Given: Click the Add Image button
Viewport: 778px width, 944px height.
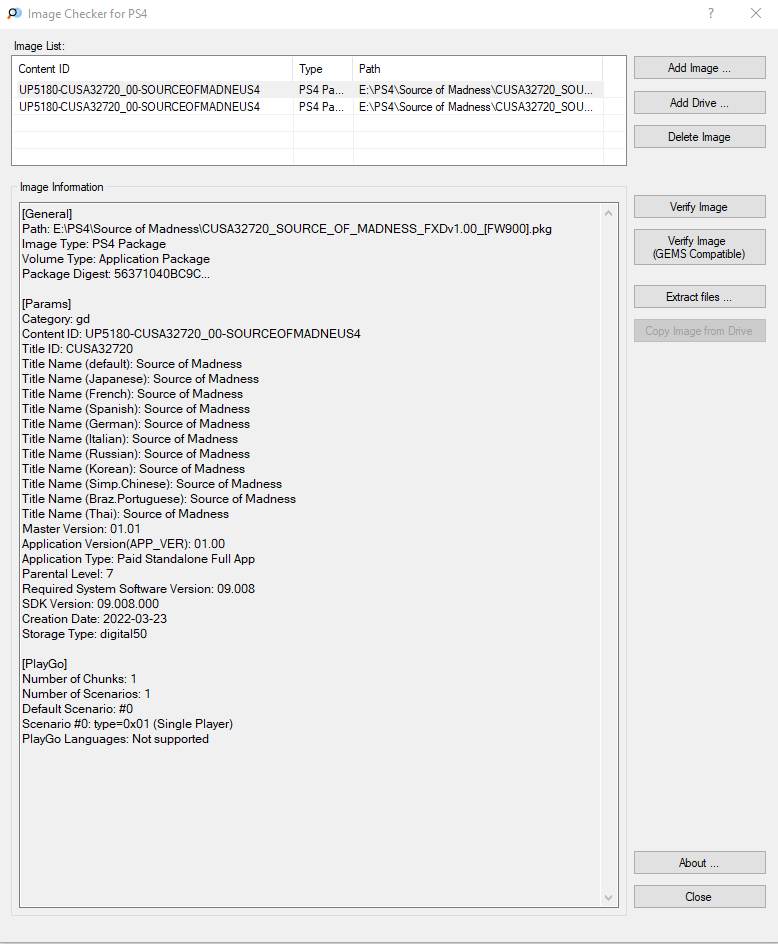Looking at the screenshot, I should (x=699, y=68).
